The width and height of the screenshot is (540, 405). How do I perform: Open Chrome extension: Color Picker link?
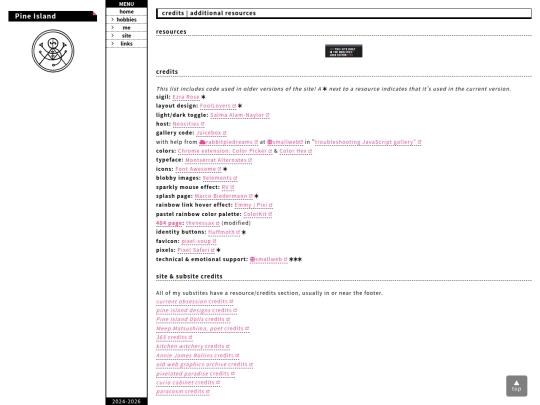pyautogui.click(x=225, y=151)
